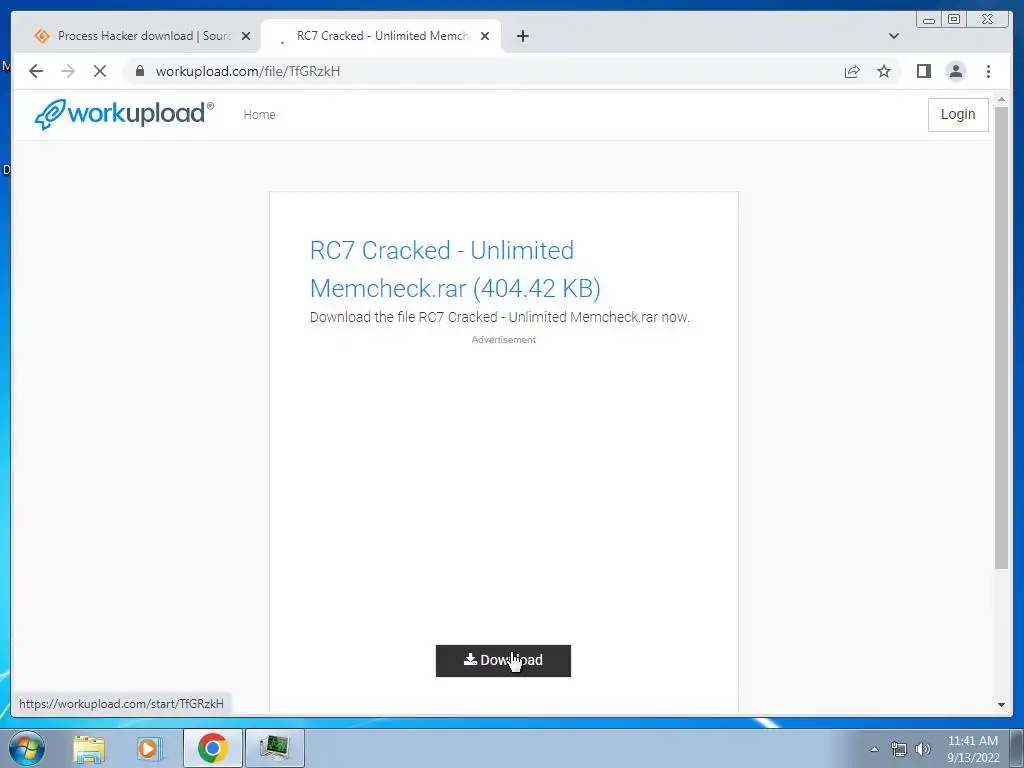This screenshot has width=1024, height=768.
Task: Click the 'Download the file RC7 Cracked' description text
Action: 500,317
